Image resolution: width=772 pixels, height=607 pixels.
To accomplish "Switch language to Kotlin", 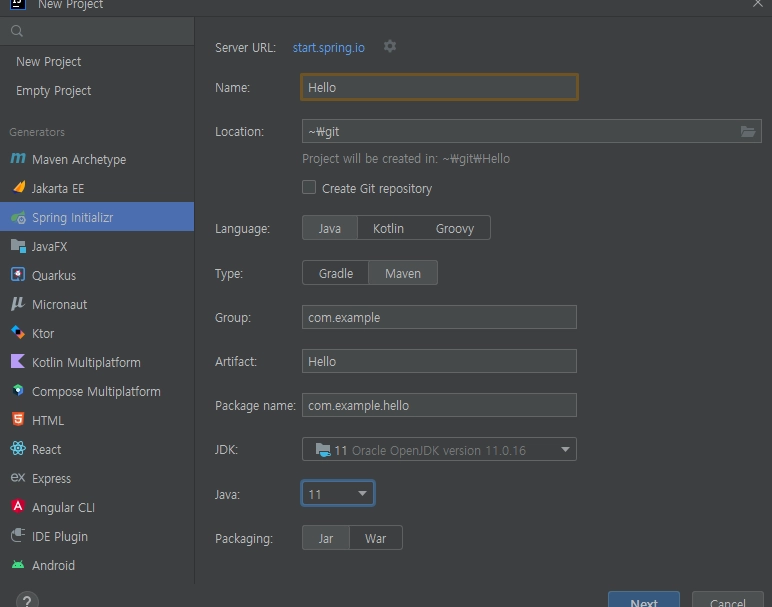I will coord(388,229).
